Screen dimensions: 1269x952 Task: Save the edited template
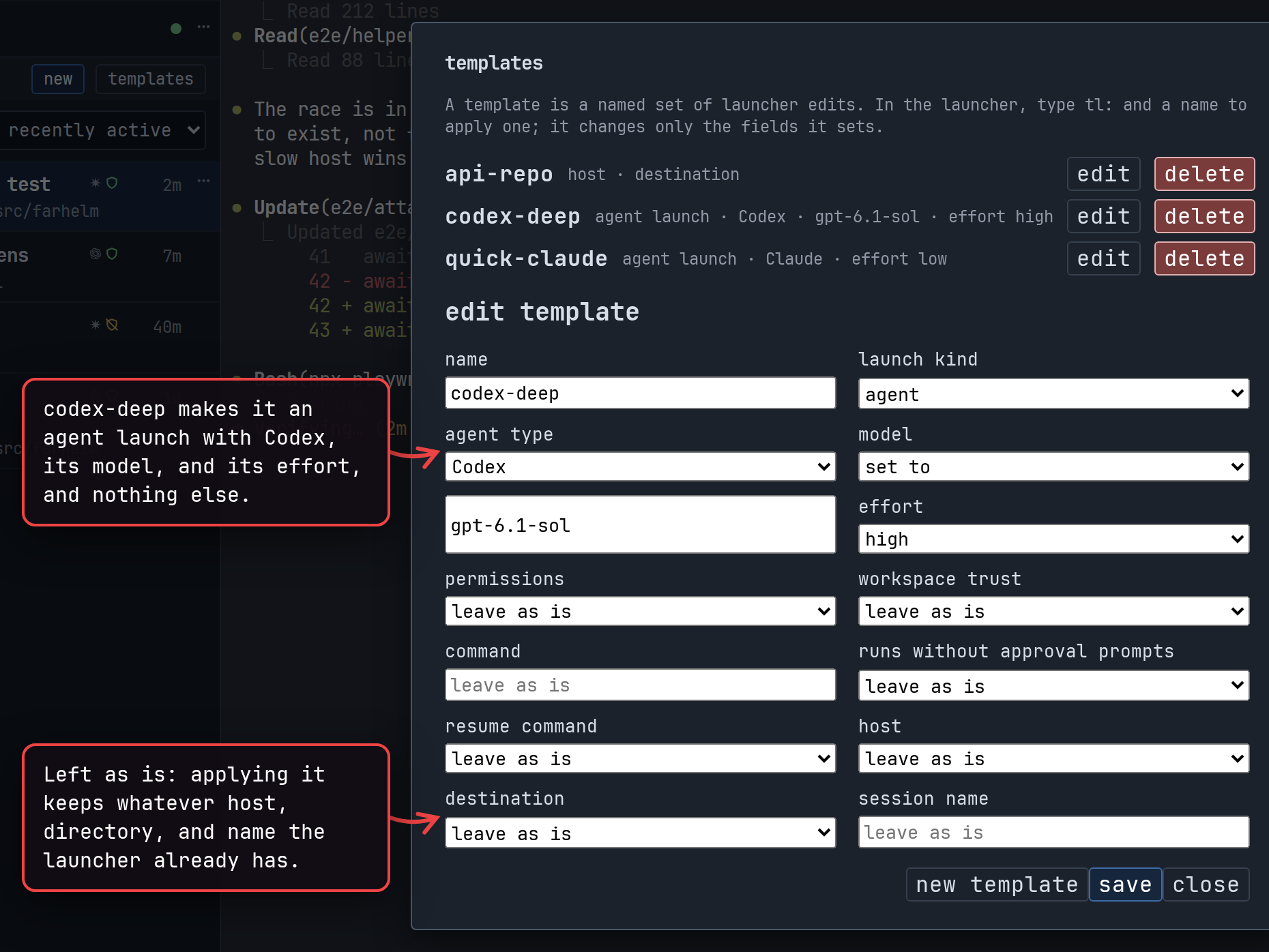[1125, 884]
